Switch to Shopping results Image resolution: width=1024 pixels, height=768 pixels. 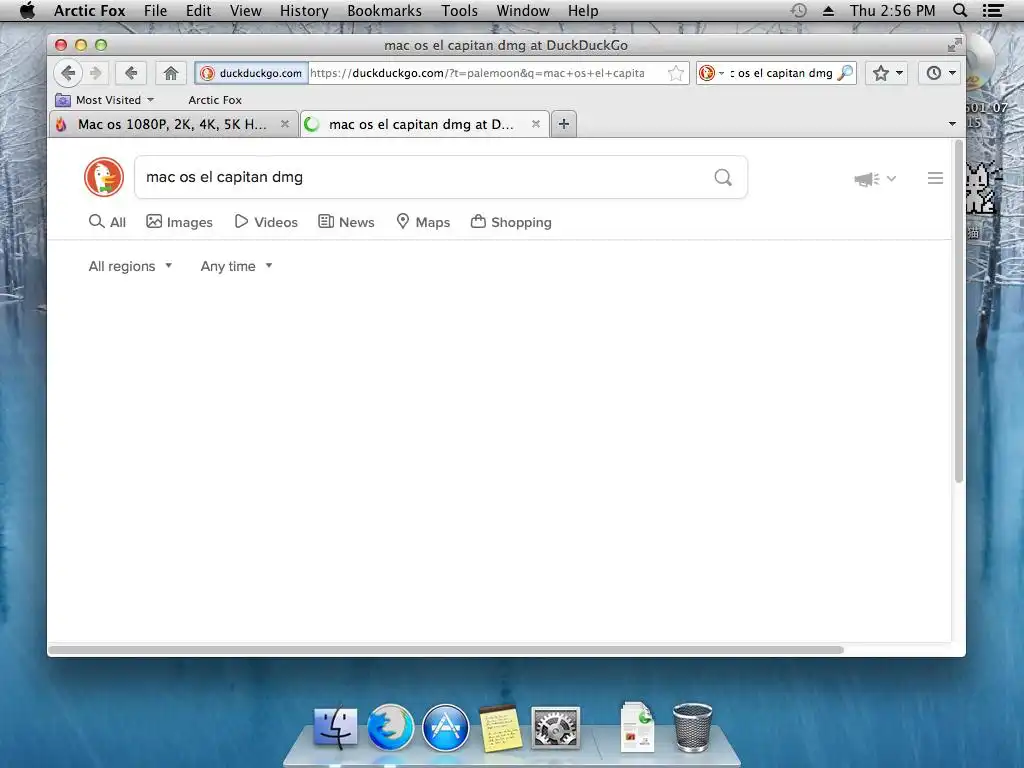(x=511, y=222)
